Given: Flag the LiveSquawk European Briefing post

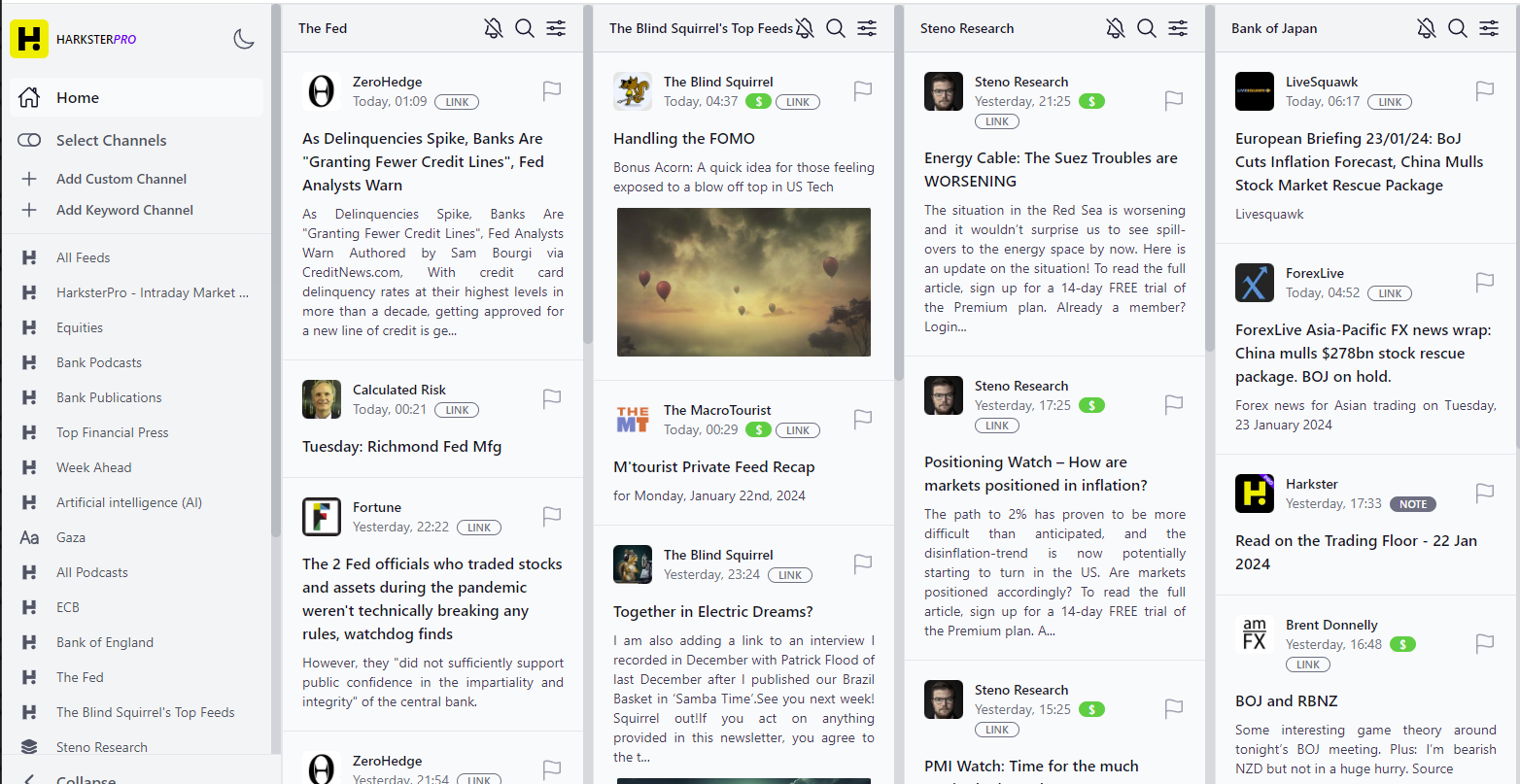Looking at the screenshot, I should [1485, 90].
